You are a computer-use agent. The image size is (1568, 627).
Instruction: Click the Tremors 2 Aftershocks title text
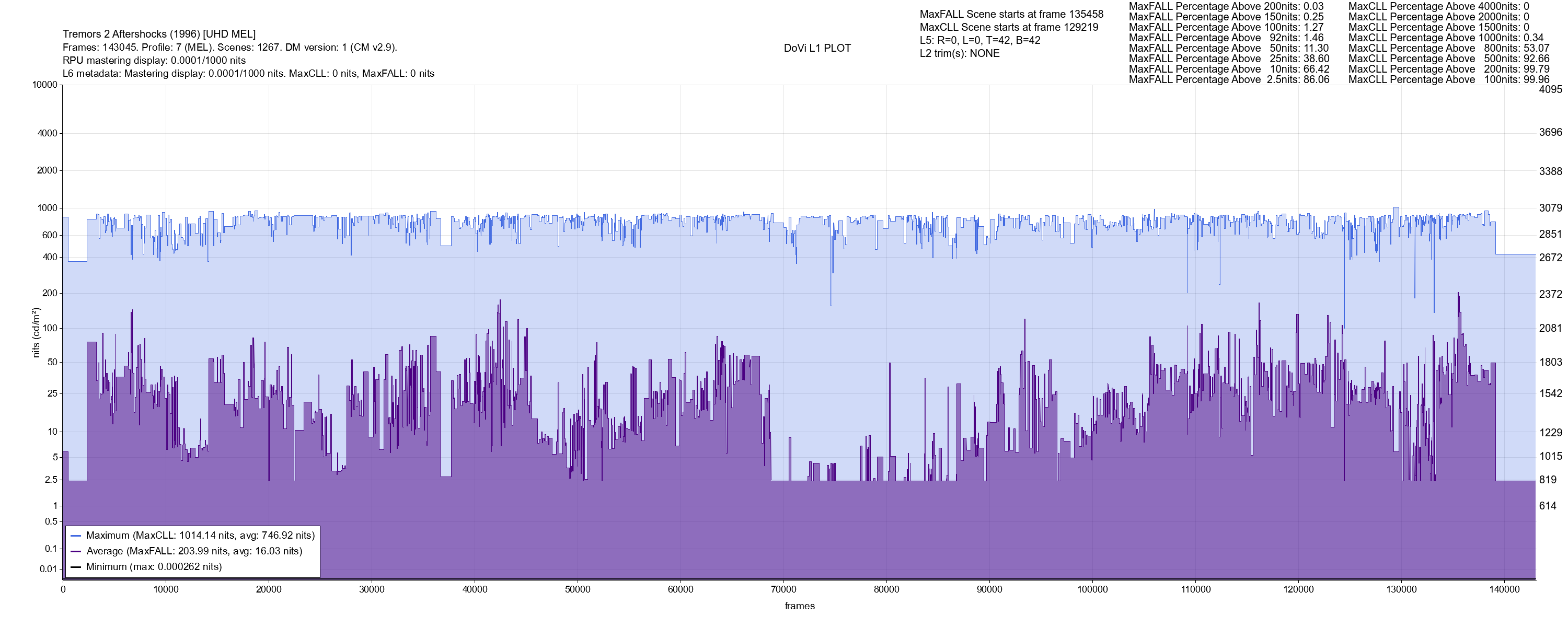click(x=159, y=34)
